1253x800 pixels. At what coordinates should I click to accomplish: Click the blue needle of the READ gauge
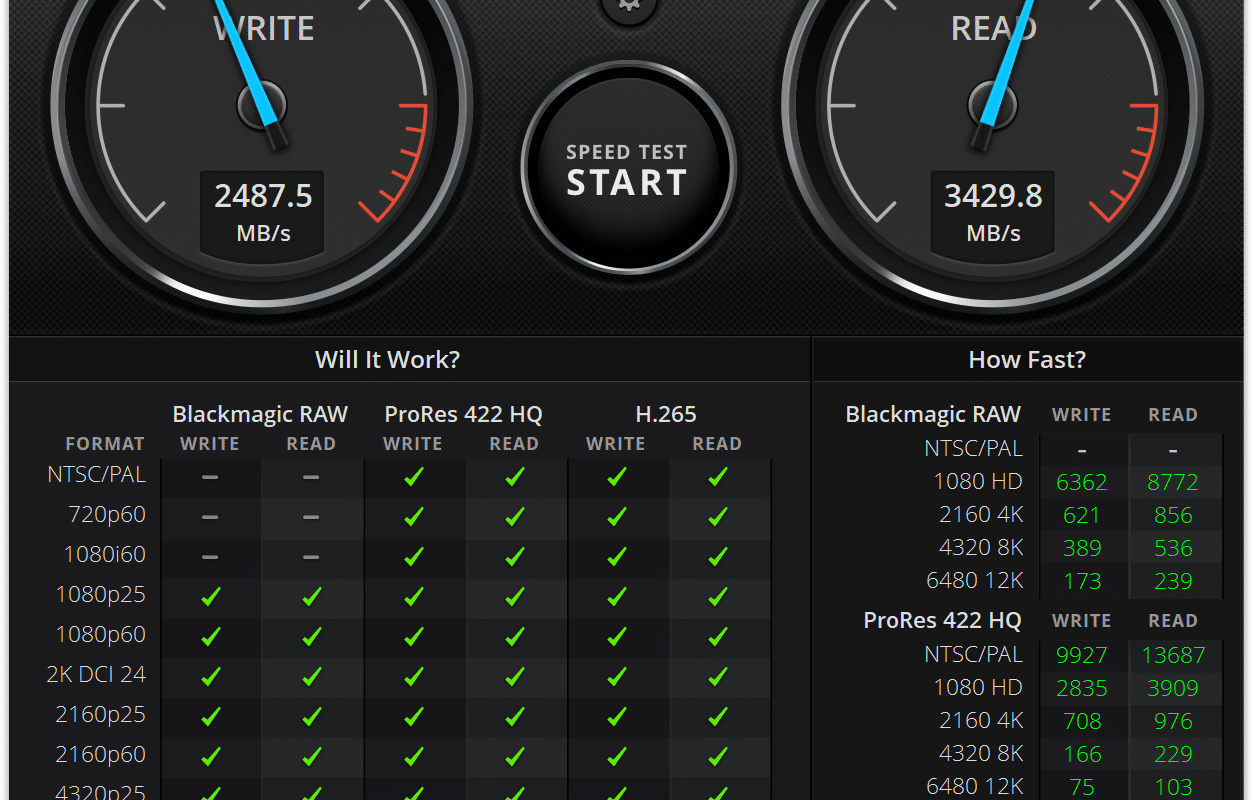click(1006, 62)
